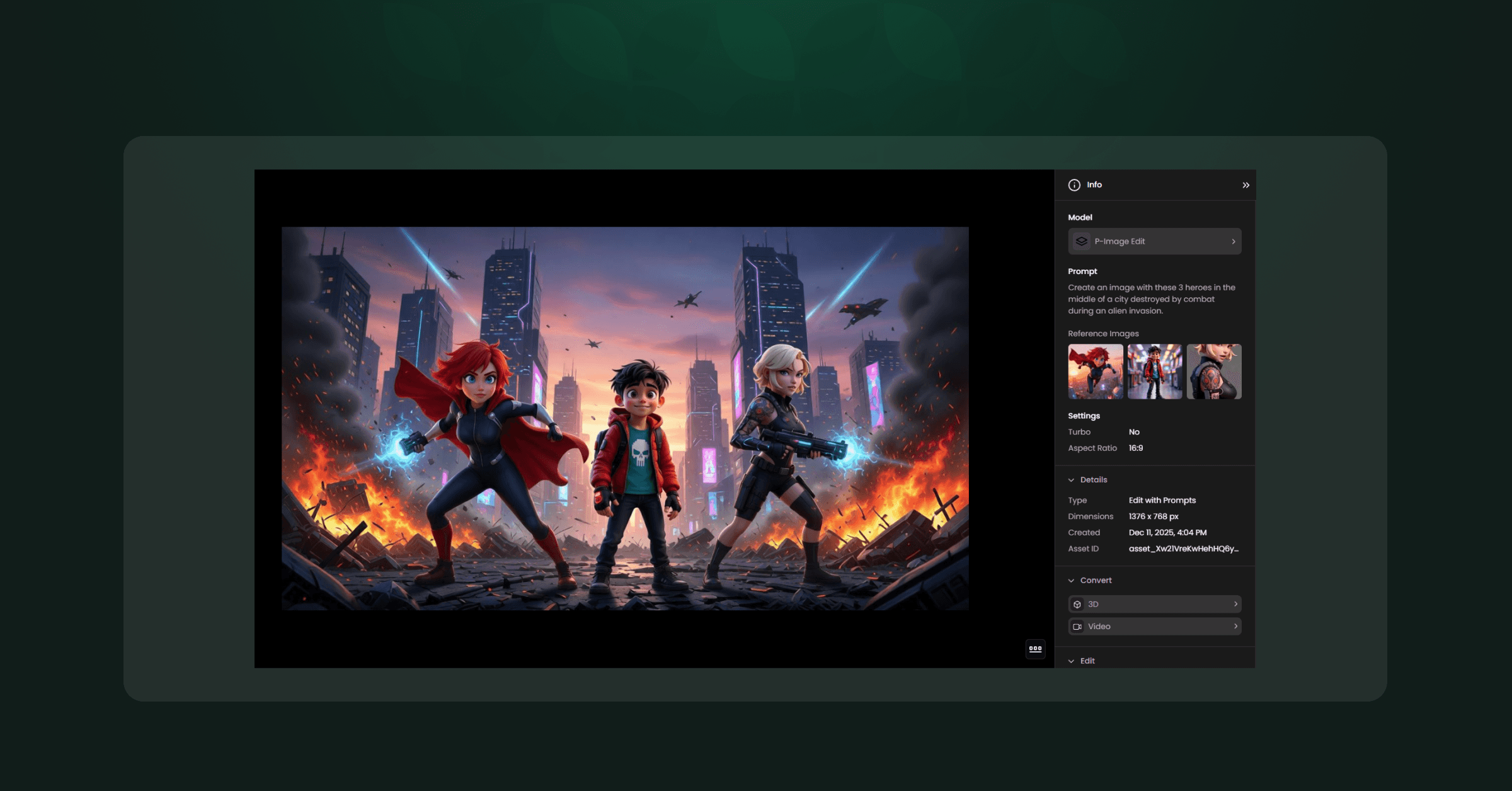Convert image to Video
Screen dimensions: 1512x791
coord(1154,626)
